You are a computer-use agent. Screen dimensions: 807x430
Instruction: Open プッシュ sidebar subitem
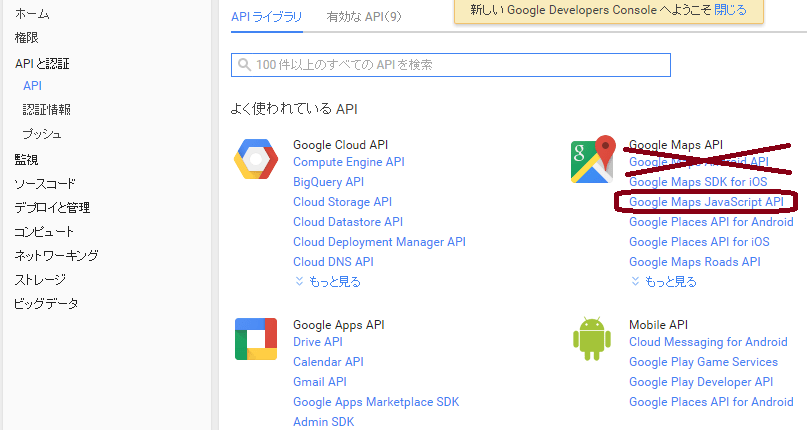(x=42, y=134)
